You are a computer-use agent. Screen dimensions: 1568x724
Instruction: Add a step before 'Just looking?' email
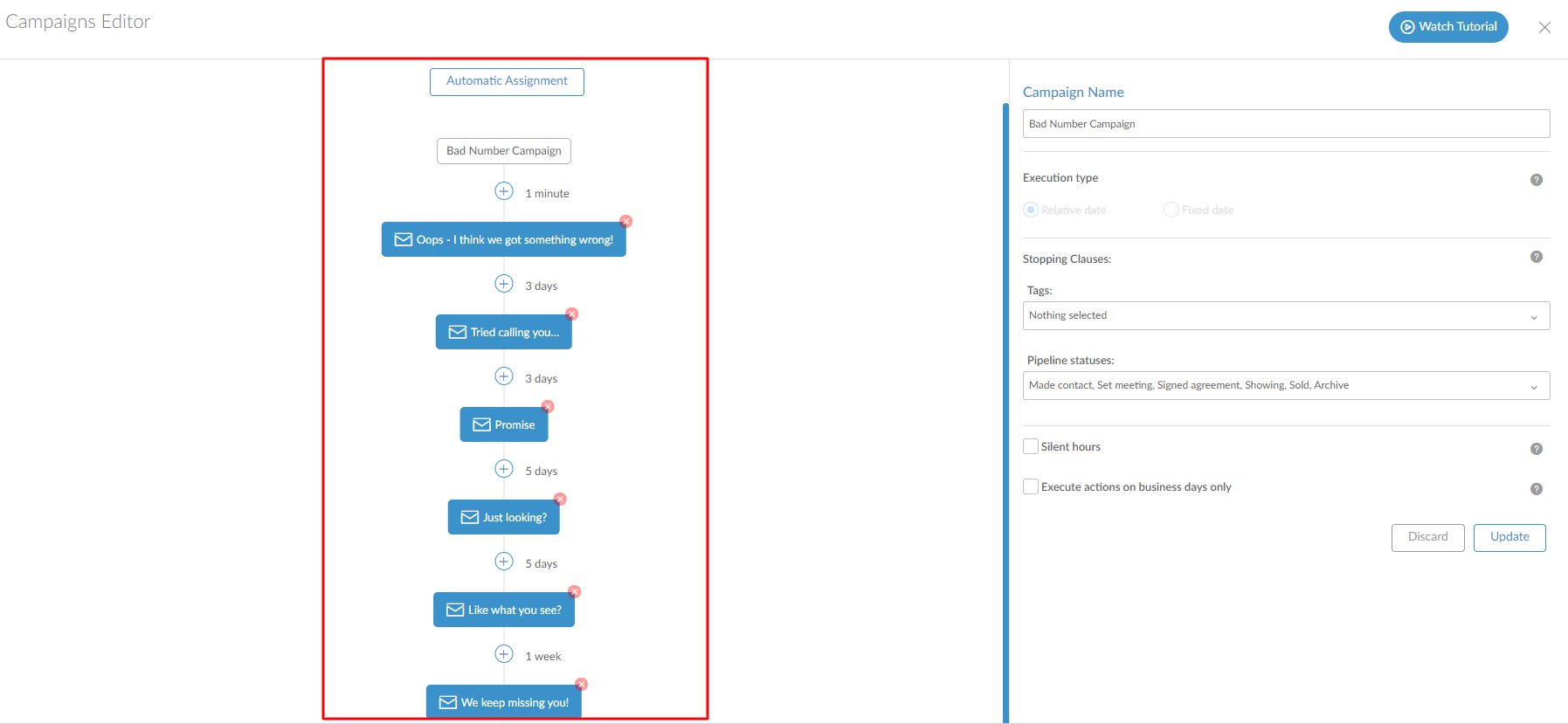click(x=504, y=469)
